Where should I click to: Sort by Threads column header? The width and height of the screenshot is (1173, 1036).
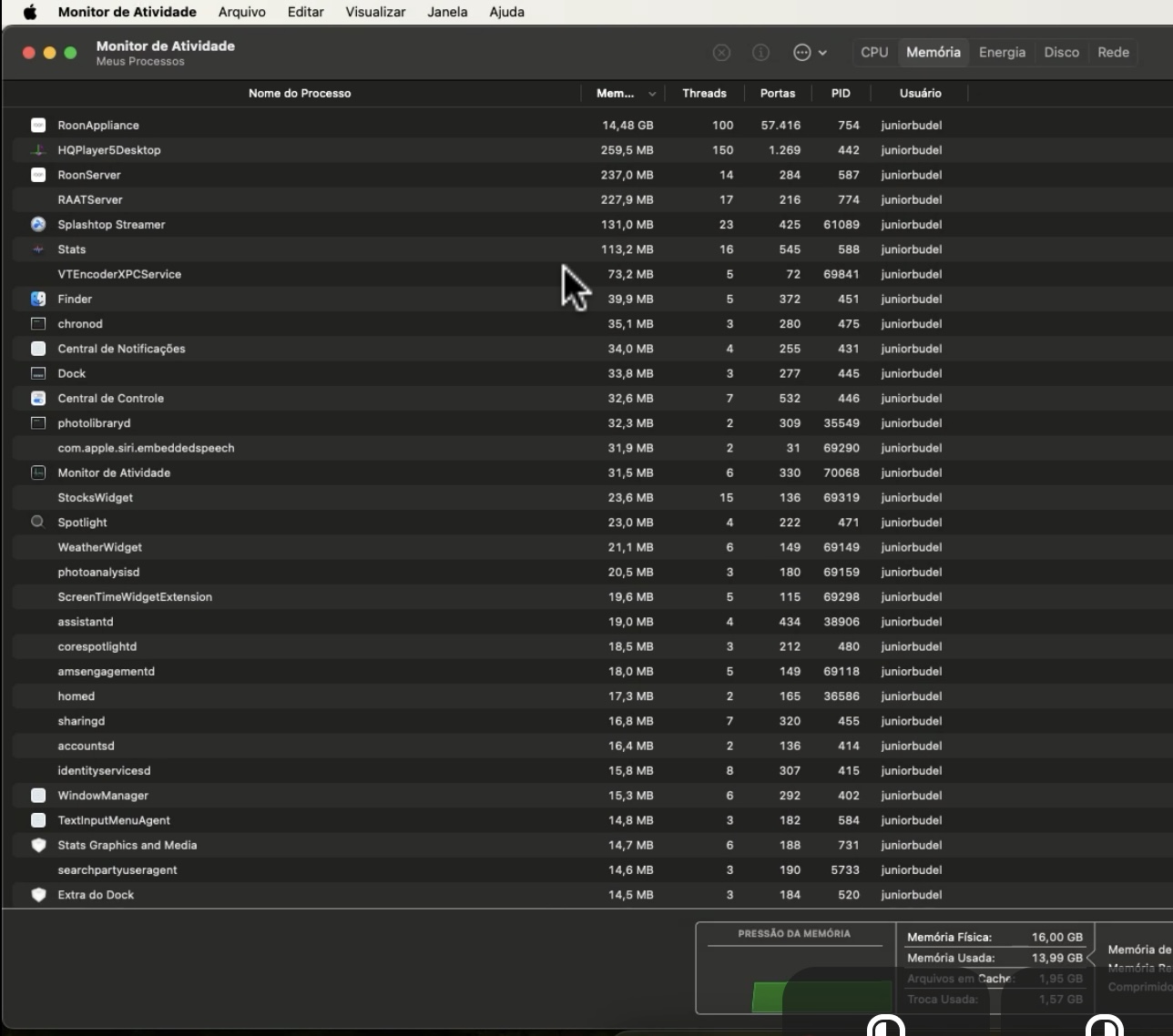point(704,93)
